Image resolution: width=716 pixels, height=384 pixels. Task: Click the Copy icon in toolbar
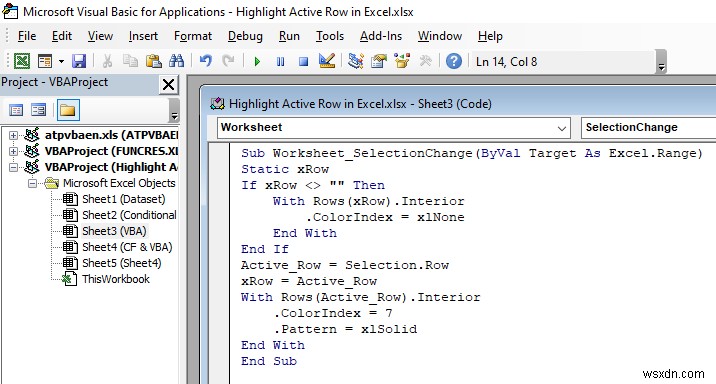coord(131,61)
